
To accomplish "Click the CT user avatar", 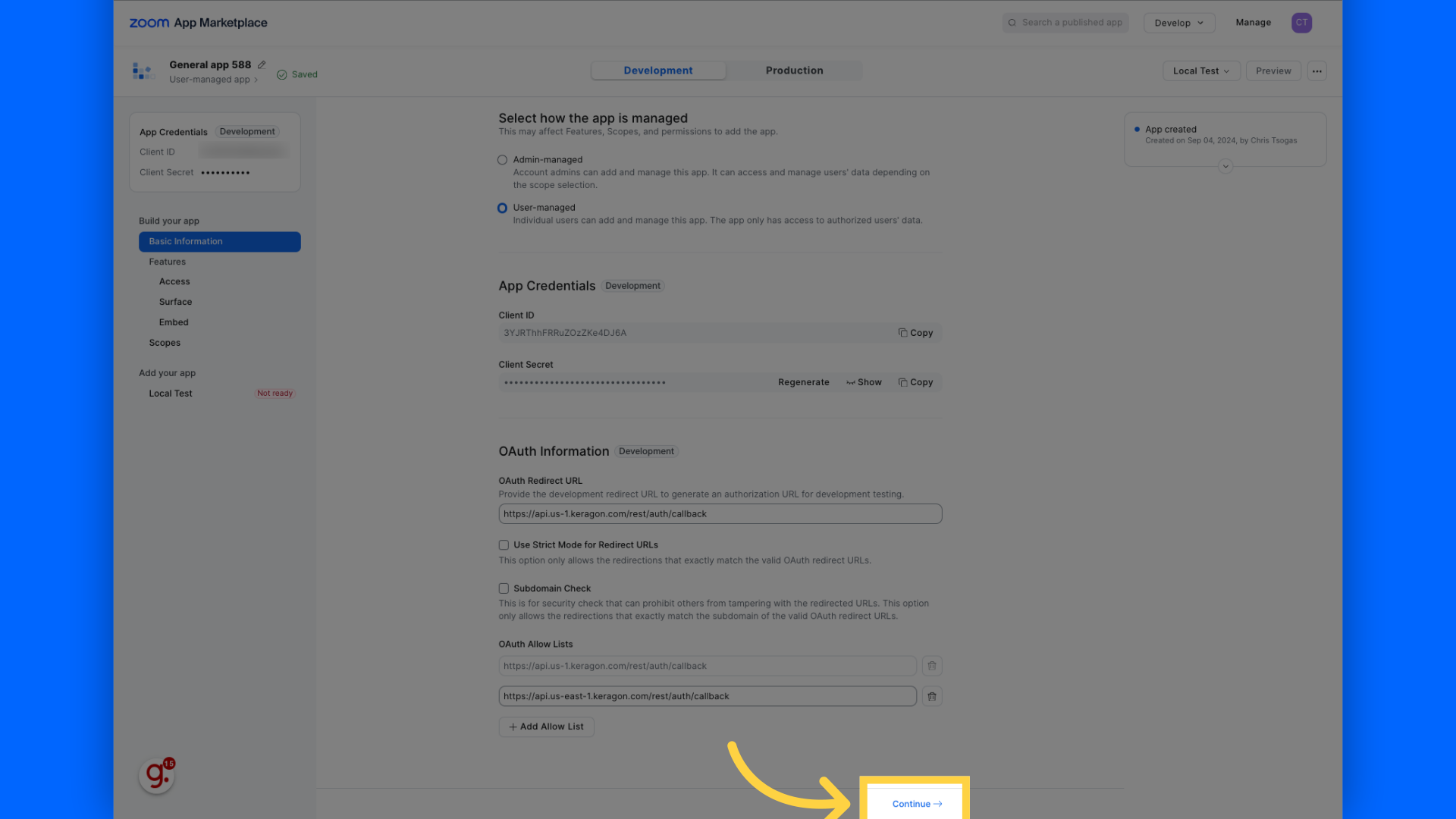I will click(x=1301, y=23).
